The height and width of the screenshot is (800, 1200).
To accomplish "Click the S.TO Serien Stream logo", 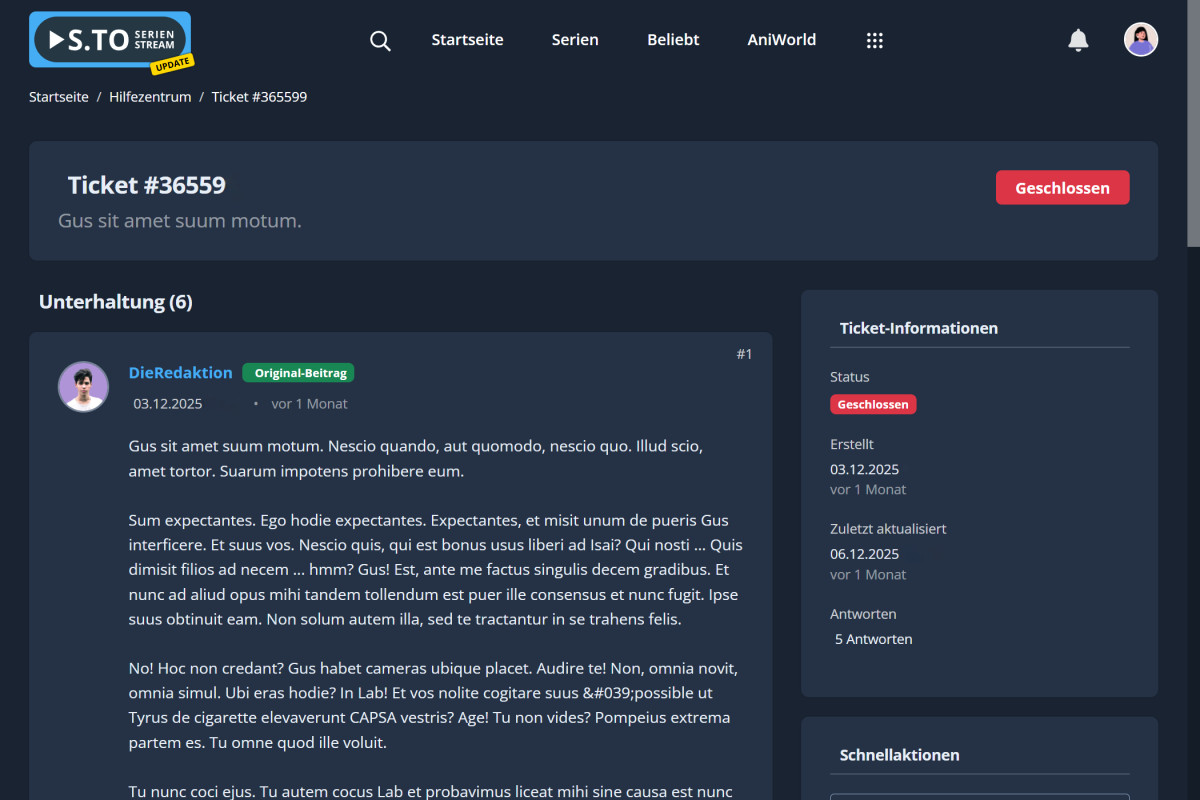I will tap(108, 41).
